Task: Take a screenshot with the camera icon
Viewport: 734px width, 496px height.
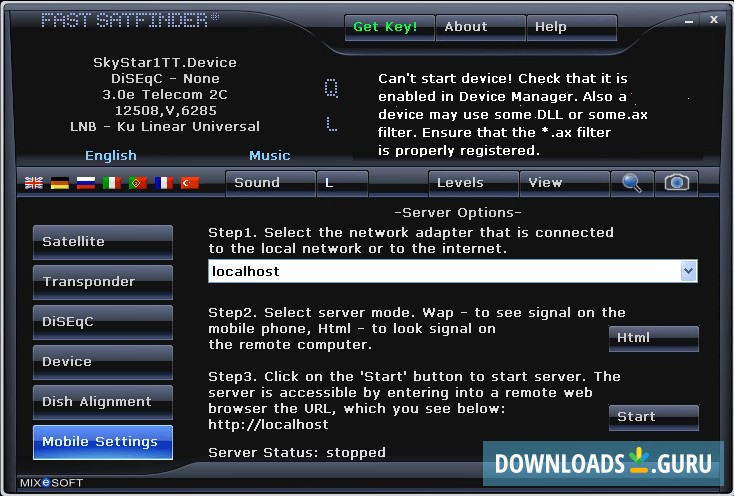Action: tap(676, 183)
